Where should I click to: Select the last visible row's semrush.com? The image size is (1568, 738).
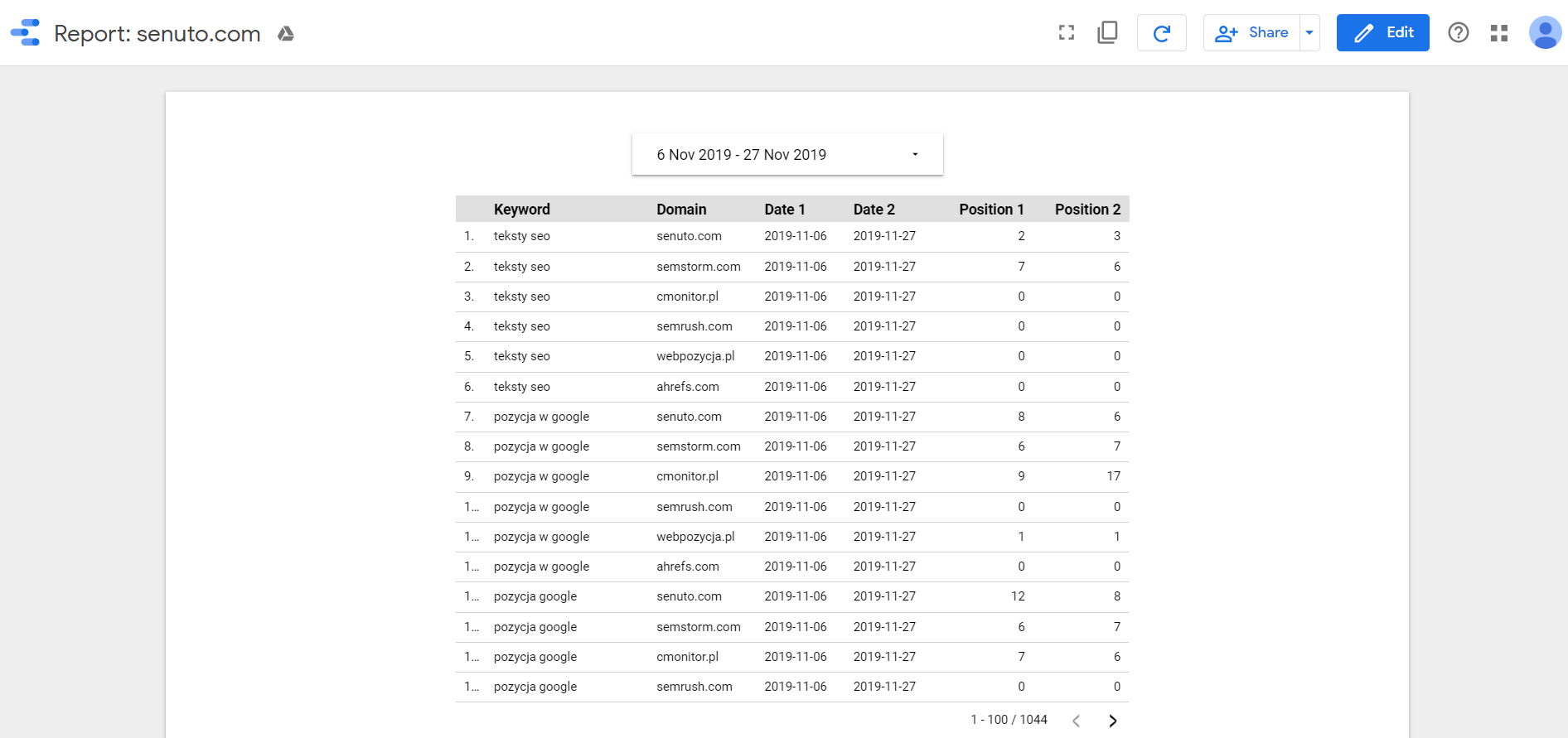coord(694,687)
